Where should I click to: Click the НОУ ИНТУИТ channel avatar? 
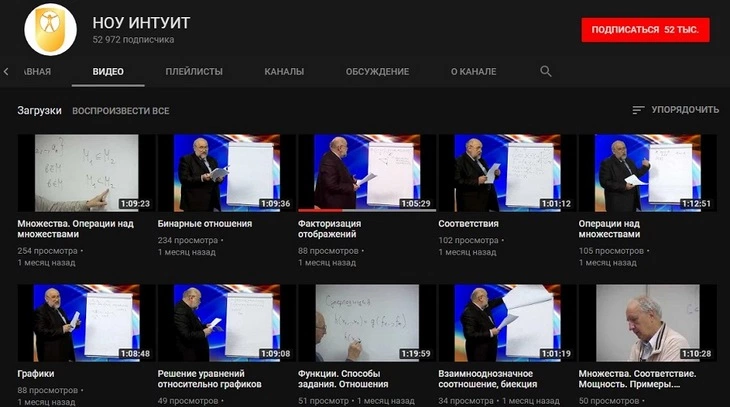point(50,29)
